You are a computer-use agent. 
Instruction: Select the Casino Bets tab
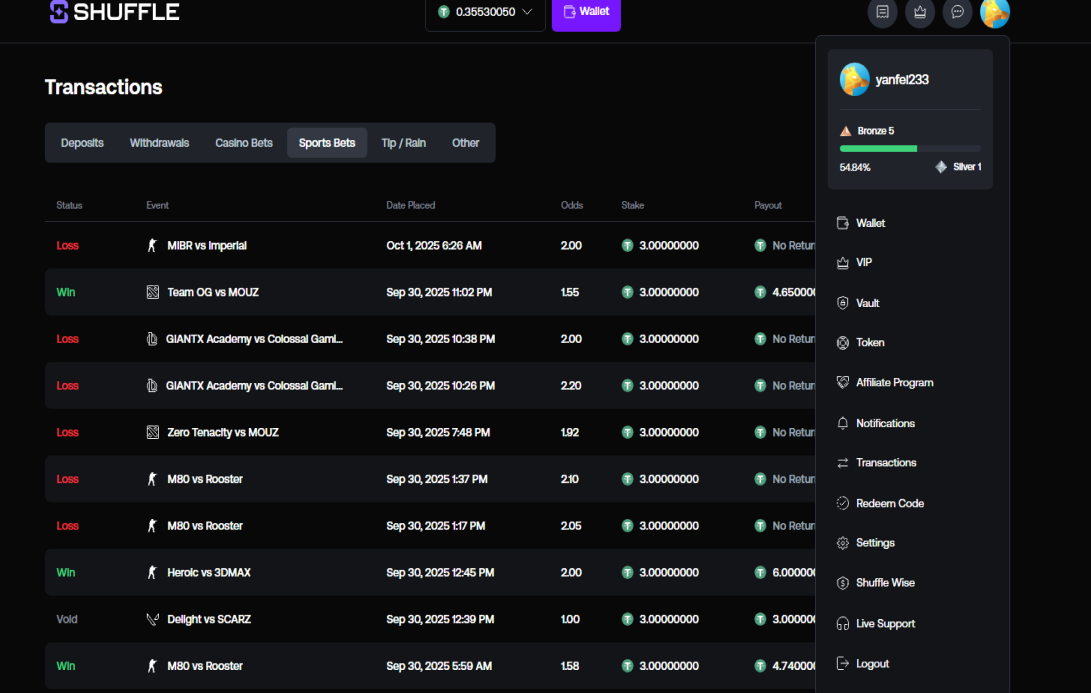tap(244, 143)
